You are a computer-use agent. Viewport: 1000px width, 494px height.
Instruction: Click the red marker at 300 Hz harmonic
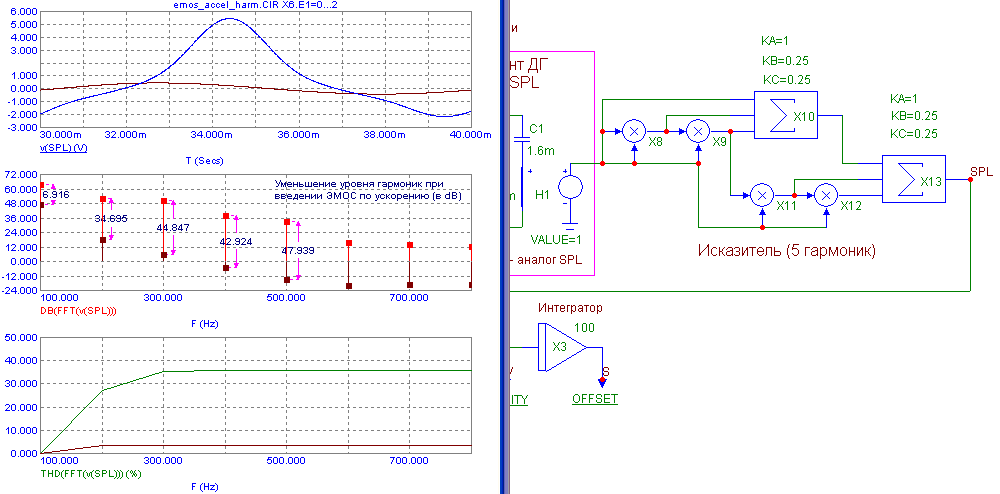click(164, 201)
